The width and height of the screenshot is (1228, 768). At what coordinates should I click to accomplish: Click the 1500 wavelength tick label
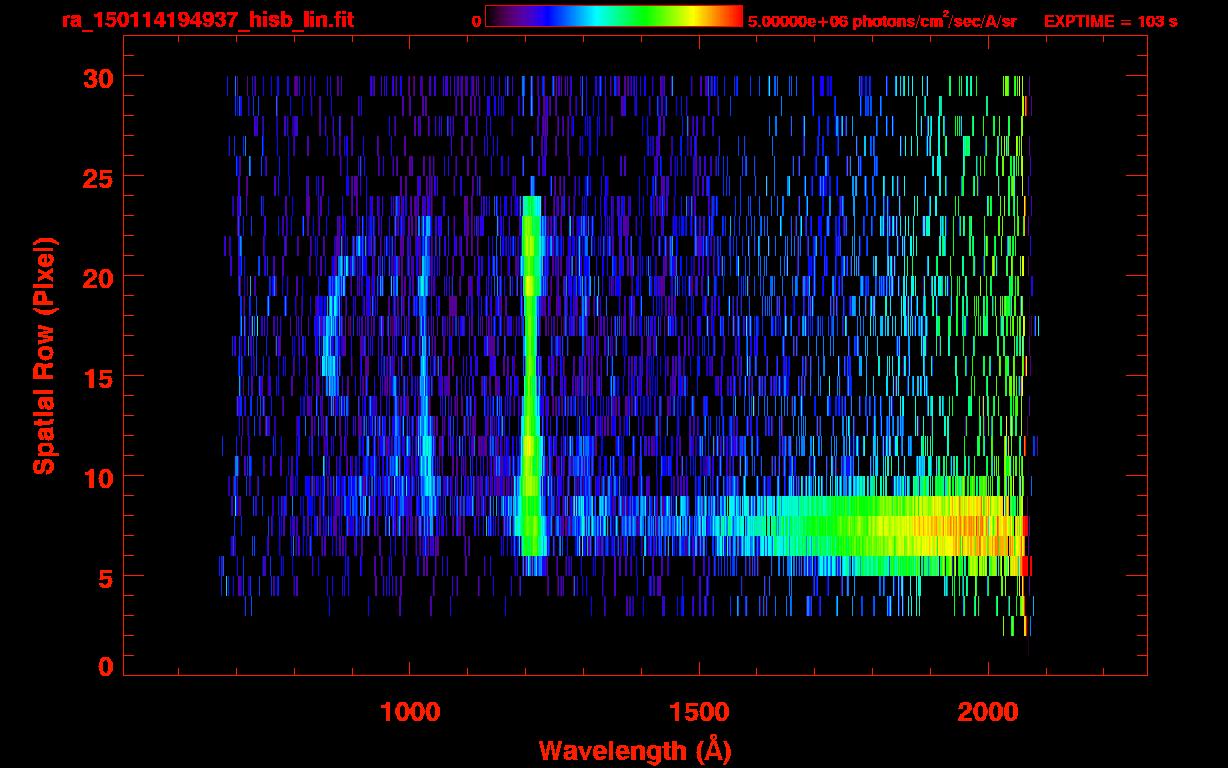coord(699,712)
